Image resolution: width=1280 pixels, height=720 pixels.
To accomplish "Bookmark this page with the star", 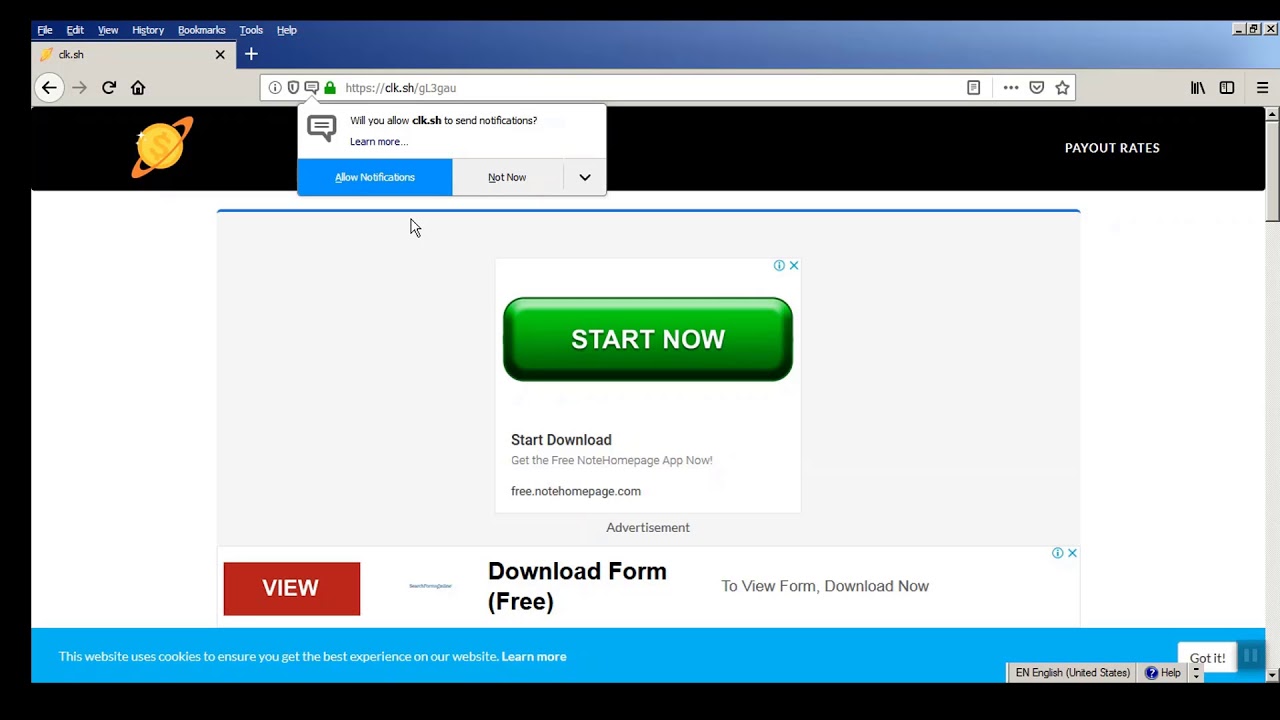I will (x=1062, y=88).
